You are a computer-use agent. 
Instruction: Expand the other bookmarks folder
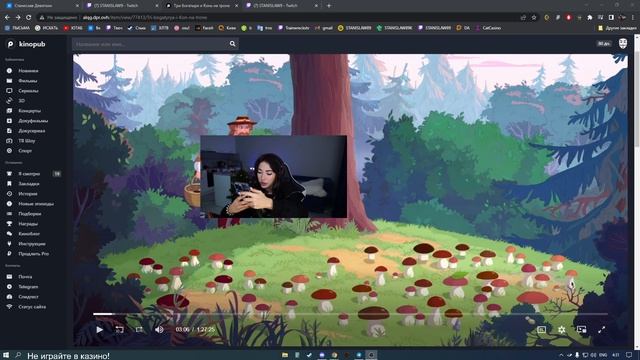pyautogui.click(x=617, y=28)
